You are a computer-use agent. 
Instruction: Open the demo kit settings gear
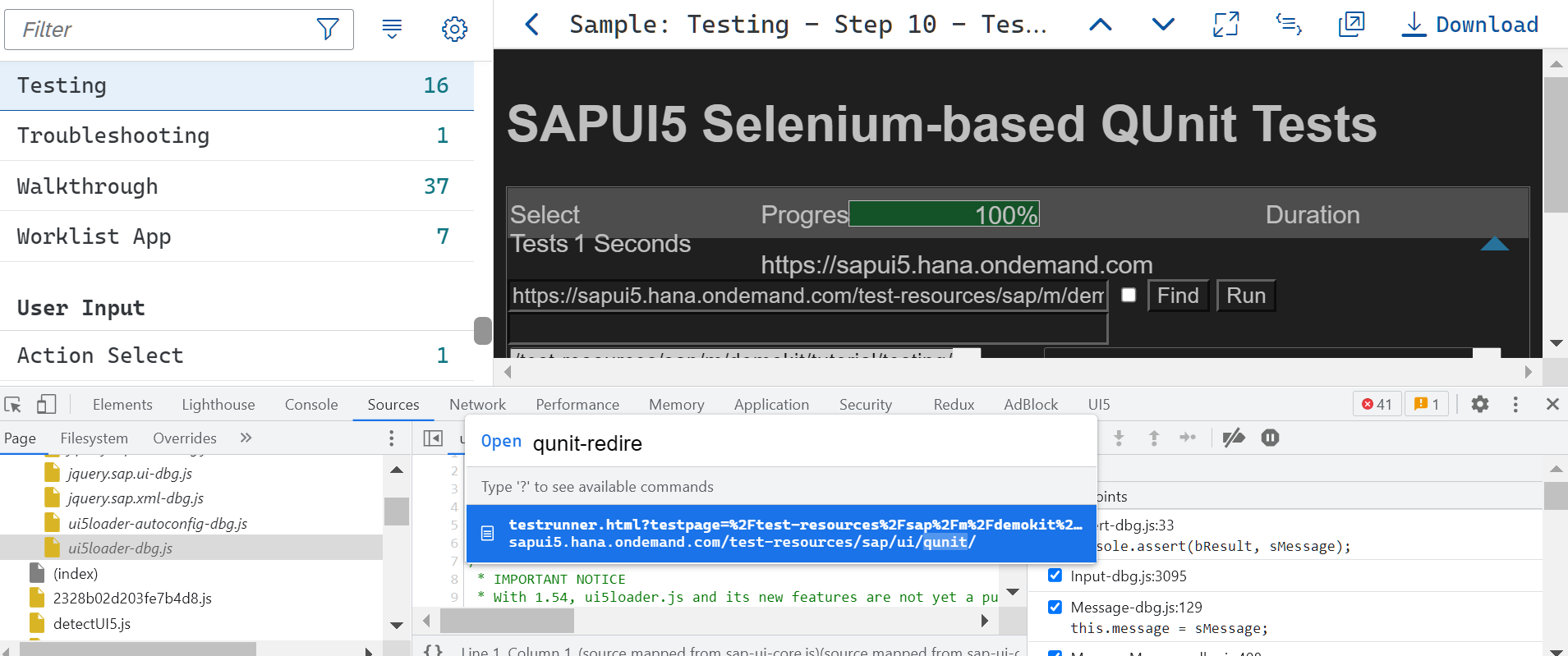[454, 30]
